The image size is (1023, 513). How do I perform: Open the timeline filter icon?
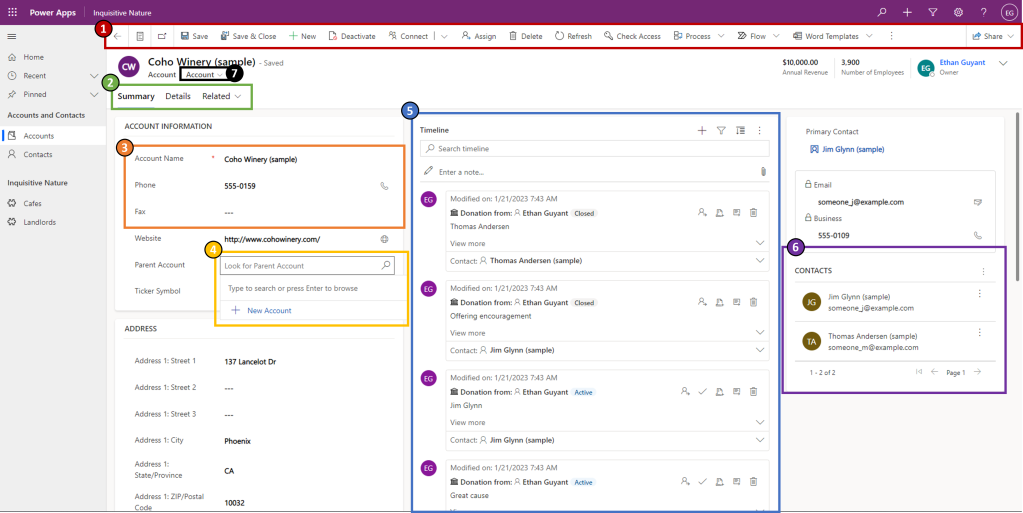tap(721, 131)
